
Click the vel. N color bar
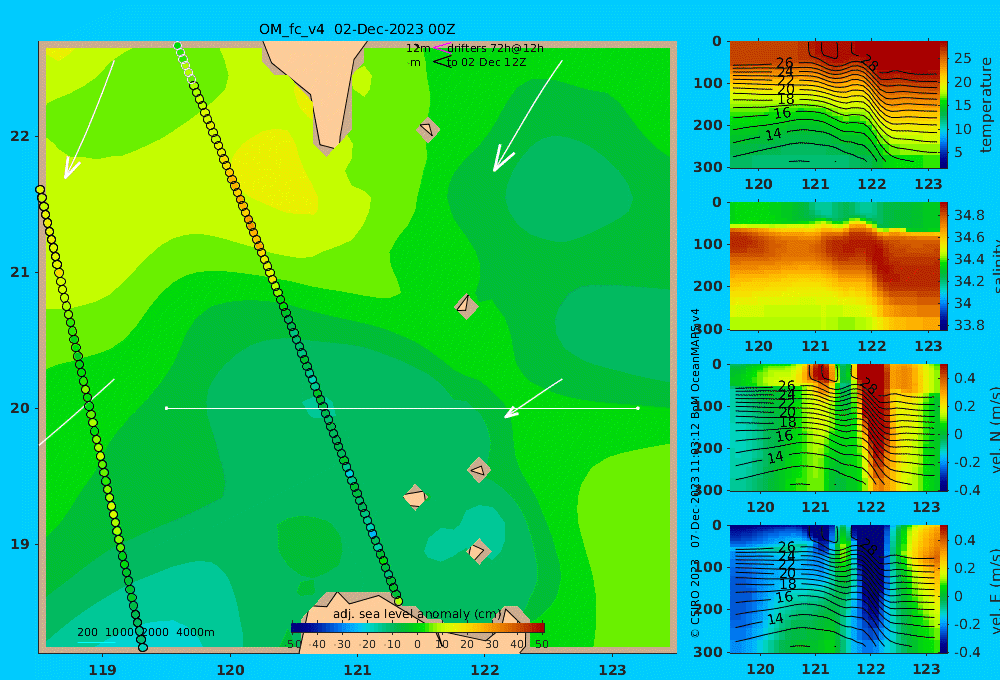[944, 427]
